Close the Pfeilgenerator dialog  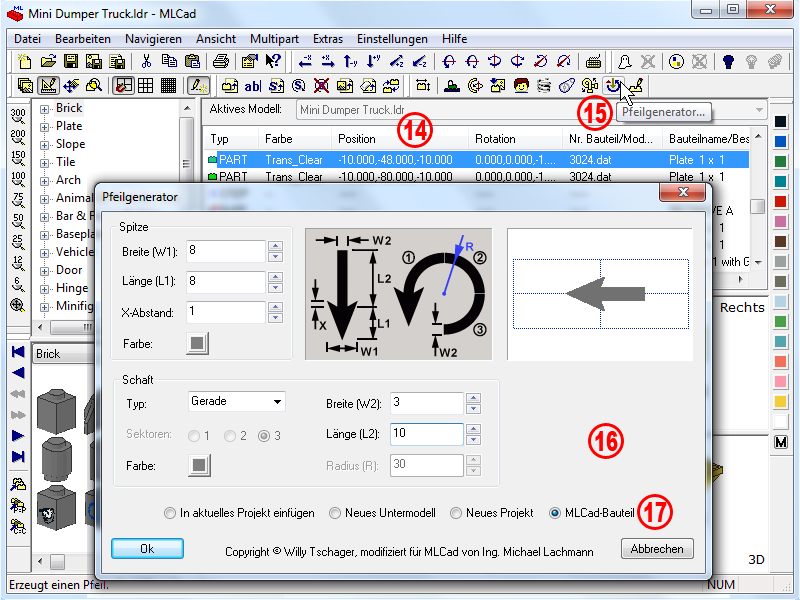[683, 192]
